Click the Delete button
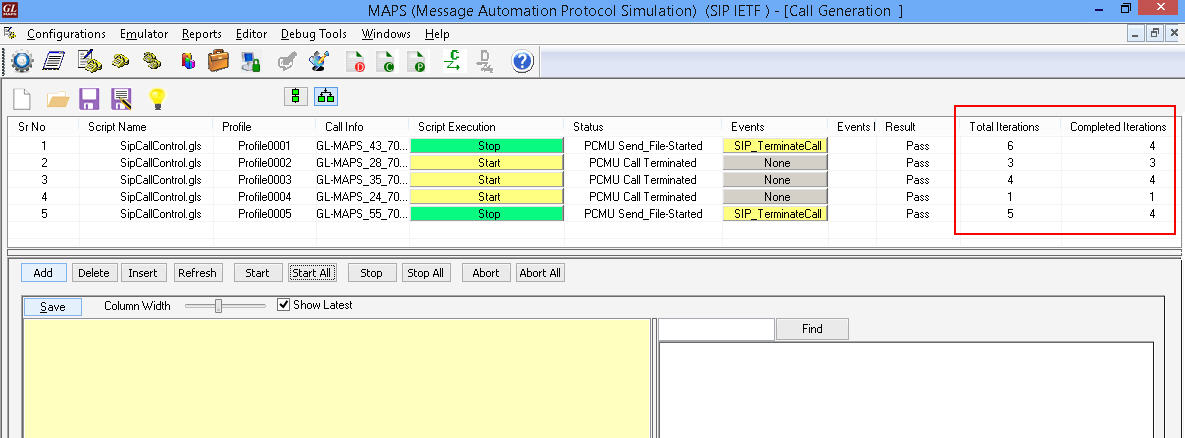Image resolution: width=1185 pixels, height=438 pixels. coord(94,273)
